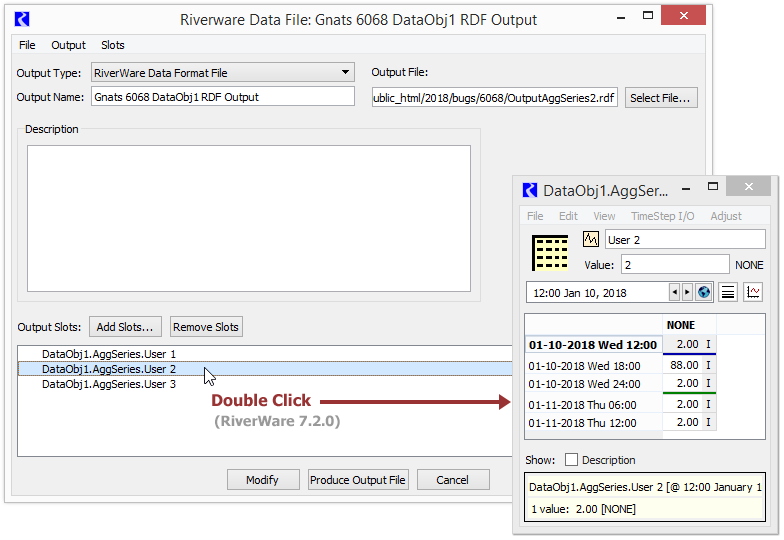Click the Add Slots... button
Image resolution: width=784 pixels, height=540 pixels.
(x=125, y=327)
